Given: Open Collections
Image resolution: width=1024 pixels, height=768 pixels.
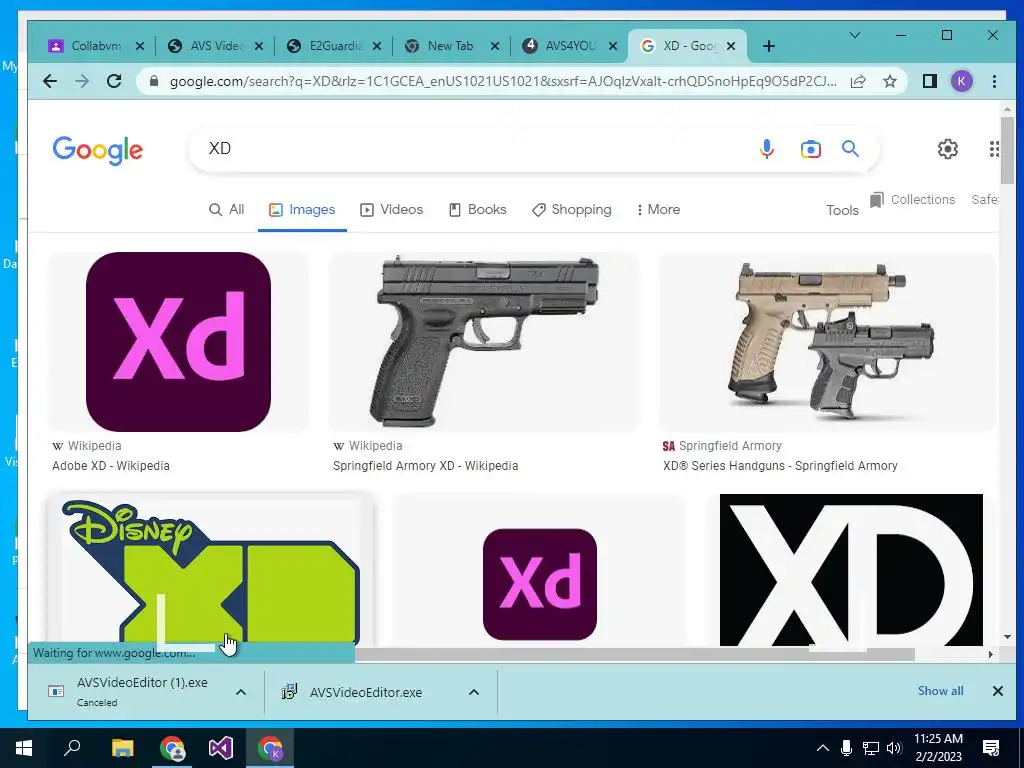Looking at the screenshot, I should [x=912, y=200].
